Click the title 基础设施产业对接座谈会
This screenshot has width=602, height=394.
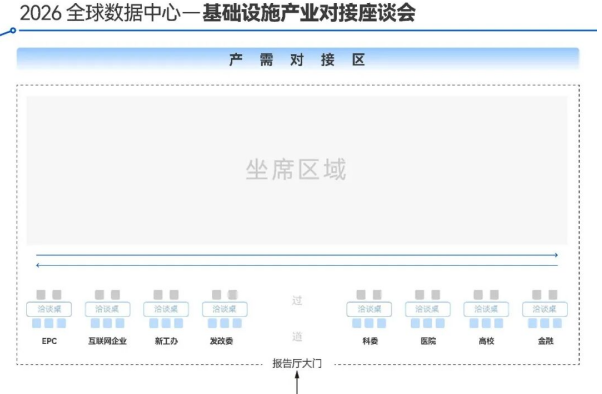pos(309,13)
